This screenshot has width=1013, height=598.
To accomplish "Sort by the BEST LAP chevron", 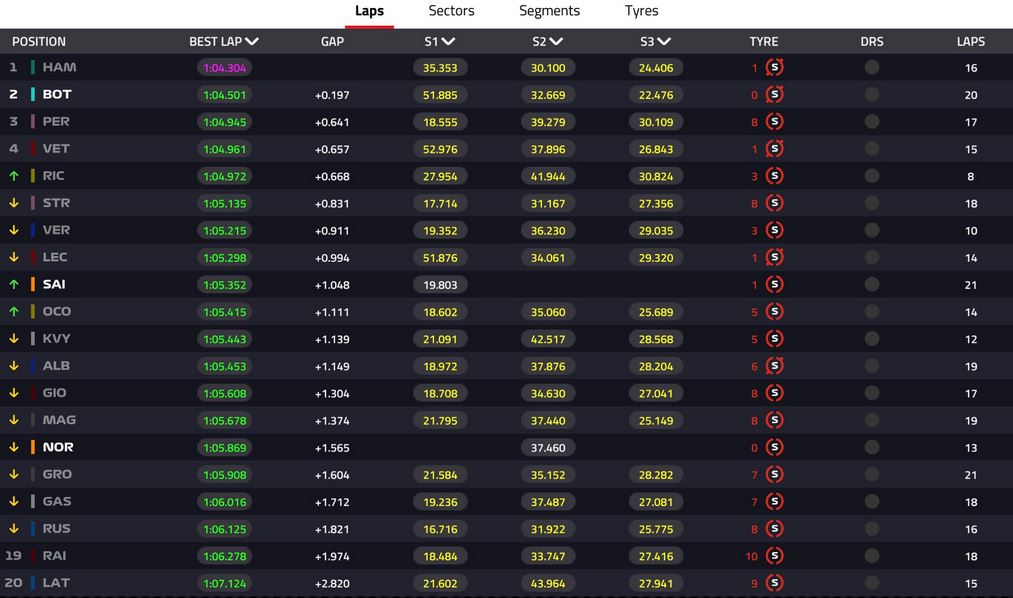I will click(252, 41).
